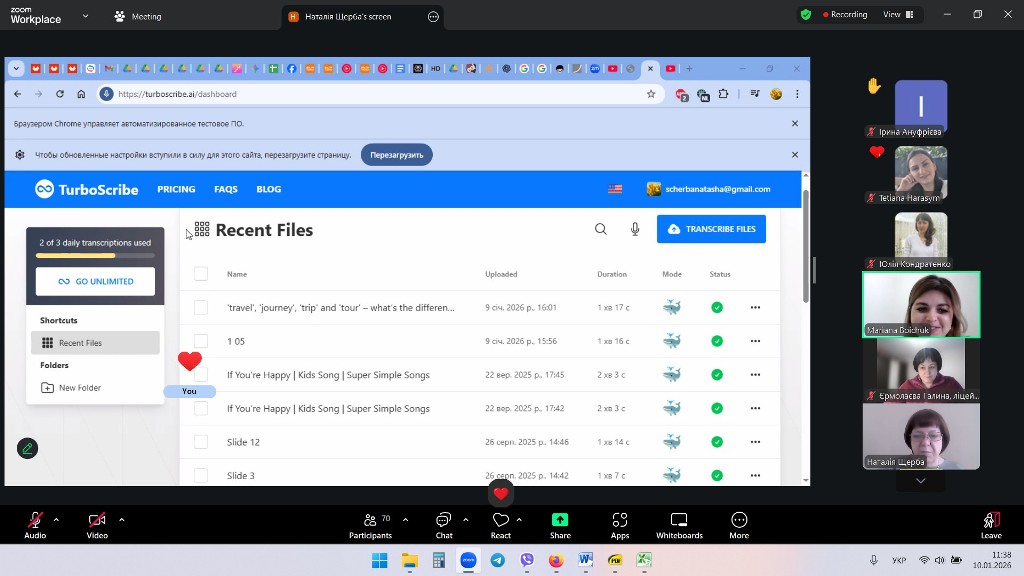Tick the checkbox next to Slide 12
Image resolution: width=1024 pixels, height=576 pixels.
point(201,442)
